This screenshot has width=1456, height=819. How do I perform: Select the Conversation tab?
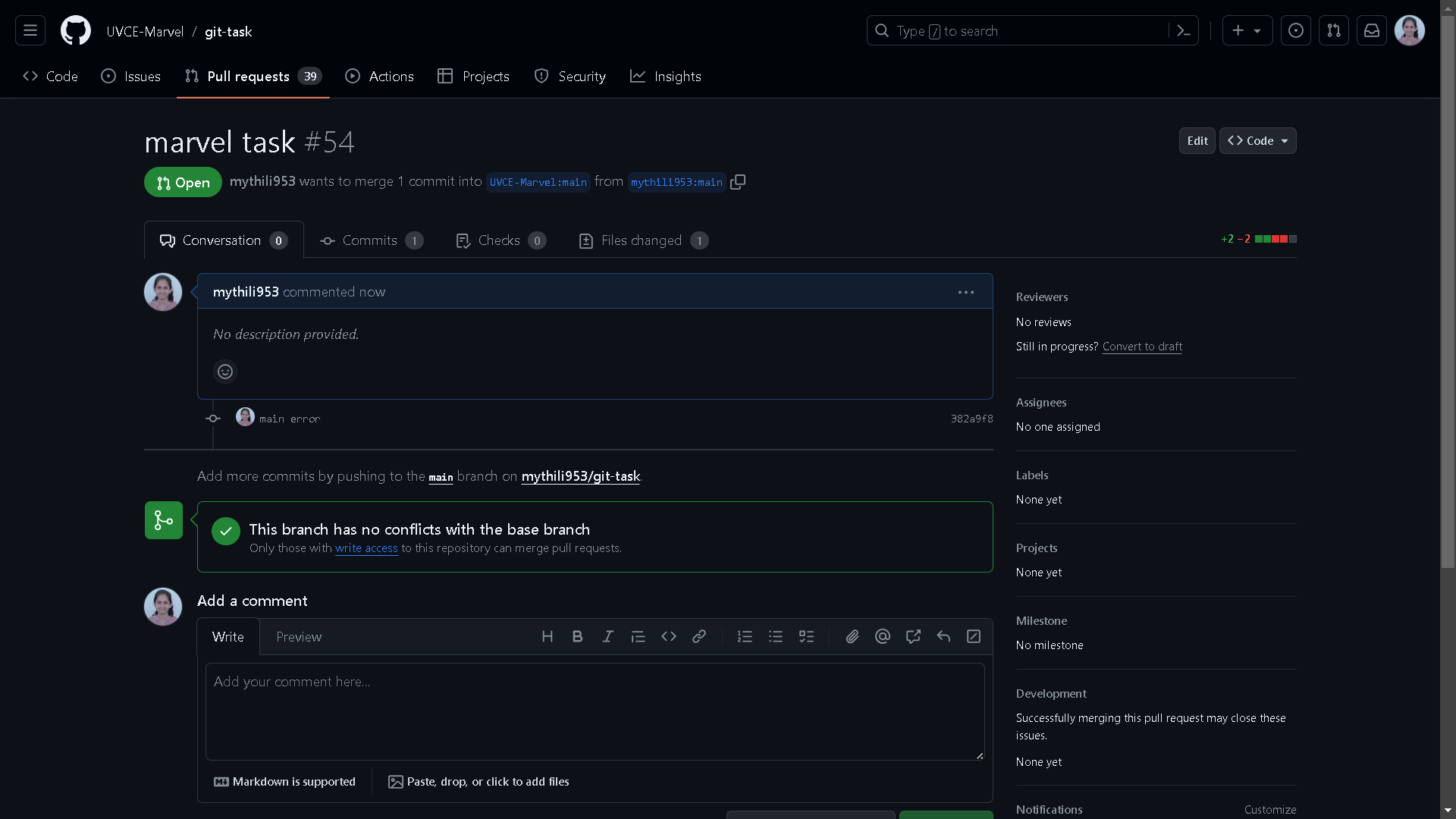(x=224, y=240)
